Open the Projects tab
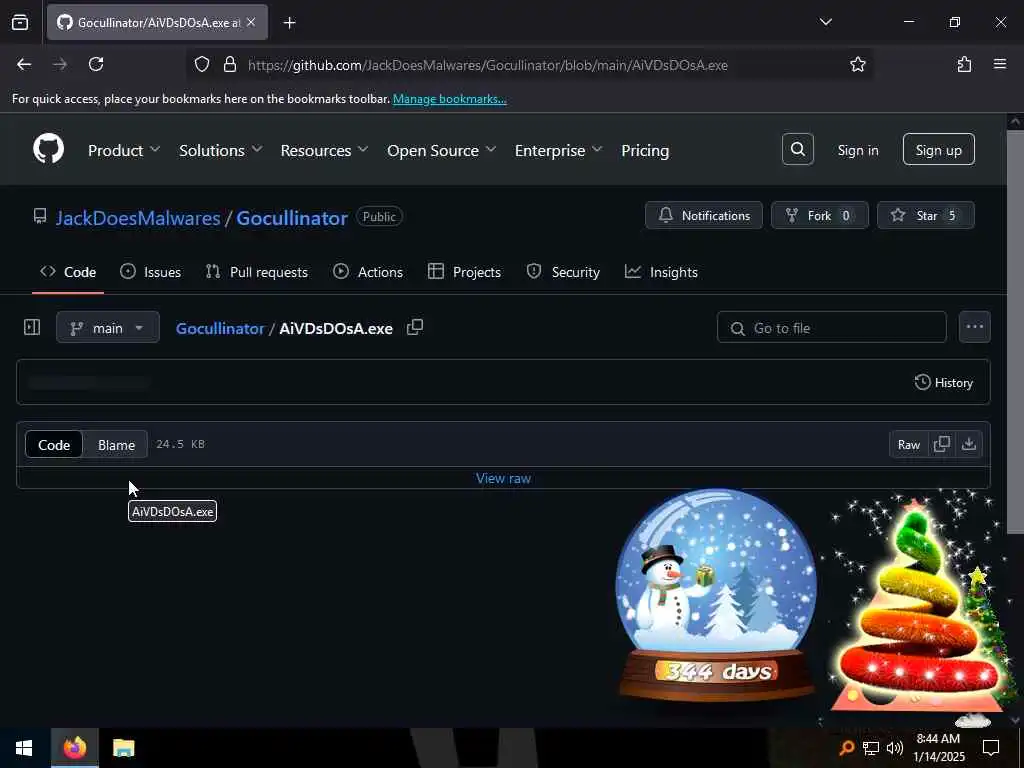 [x=464, y=272]
